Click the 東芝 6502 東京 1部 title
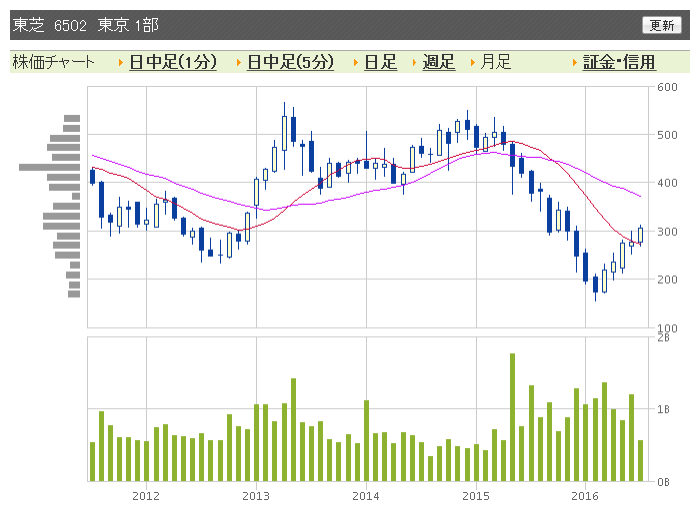This screenshot has height=513, width=700. (86, 25)
